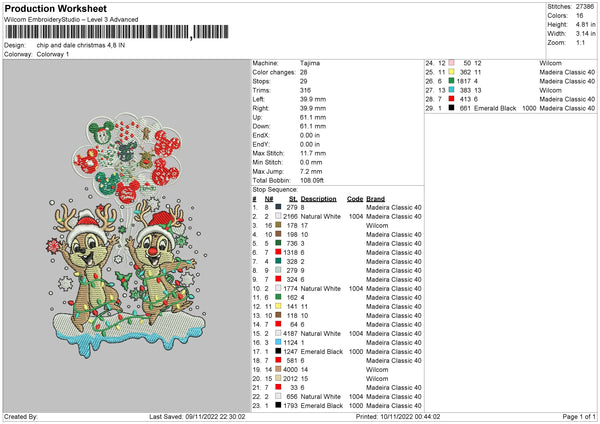The image size is (600, 424).
Task: Click the olive swatch in stop row 3
Action: (x=278, y=225)
